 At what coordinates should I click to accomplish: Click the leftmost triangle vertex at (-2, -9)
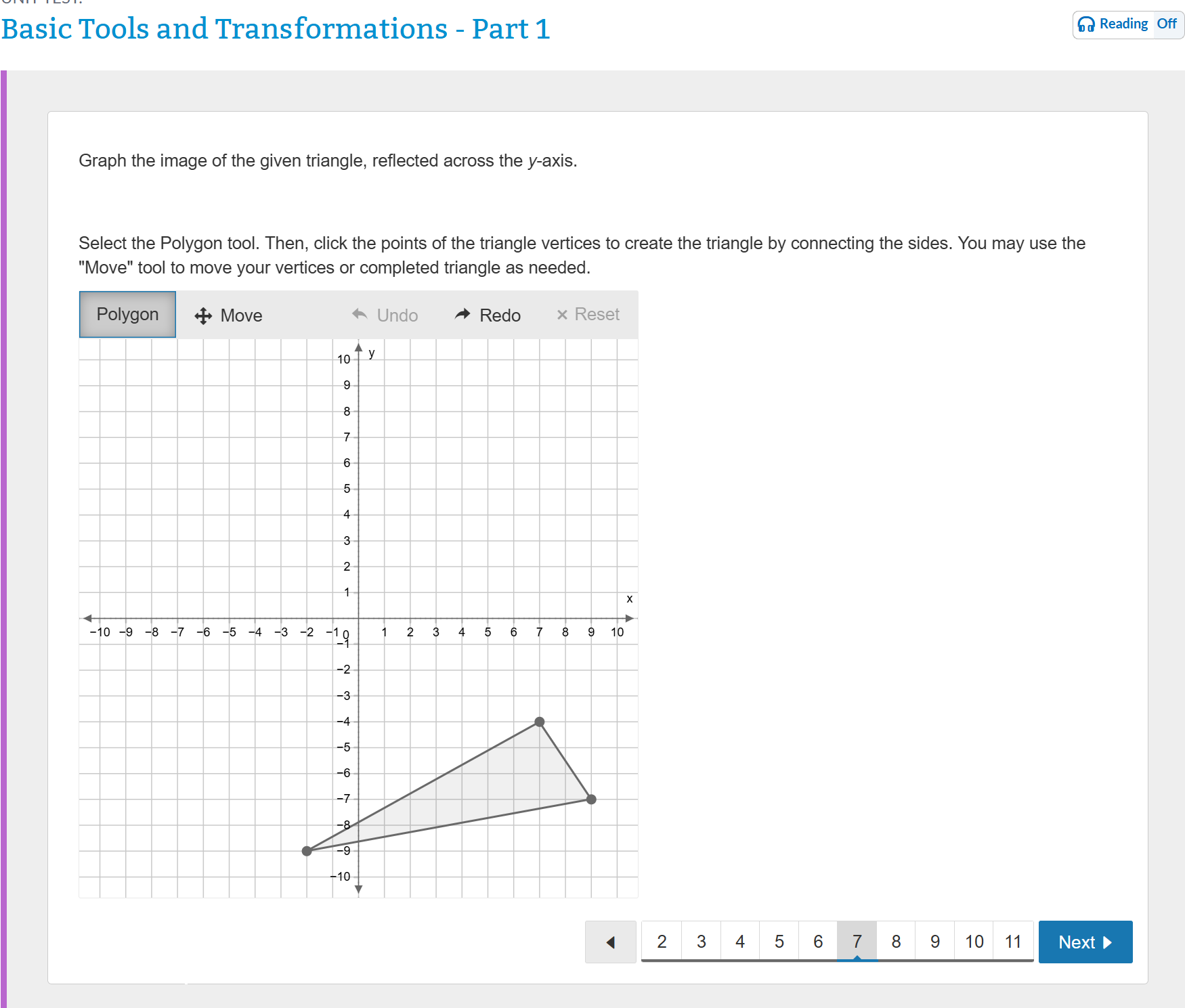point(307,850)
